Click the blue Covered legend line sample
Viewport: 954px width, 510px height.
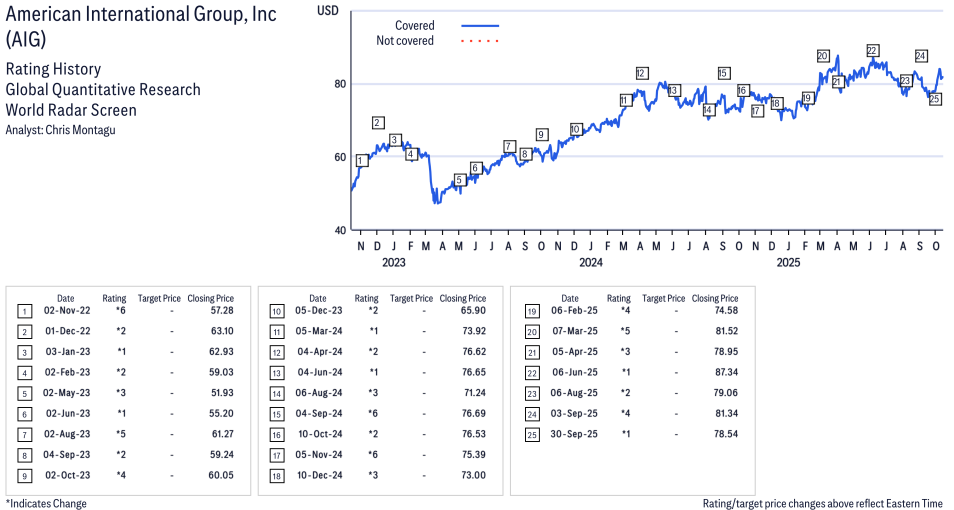[480, 26]
